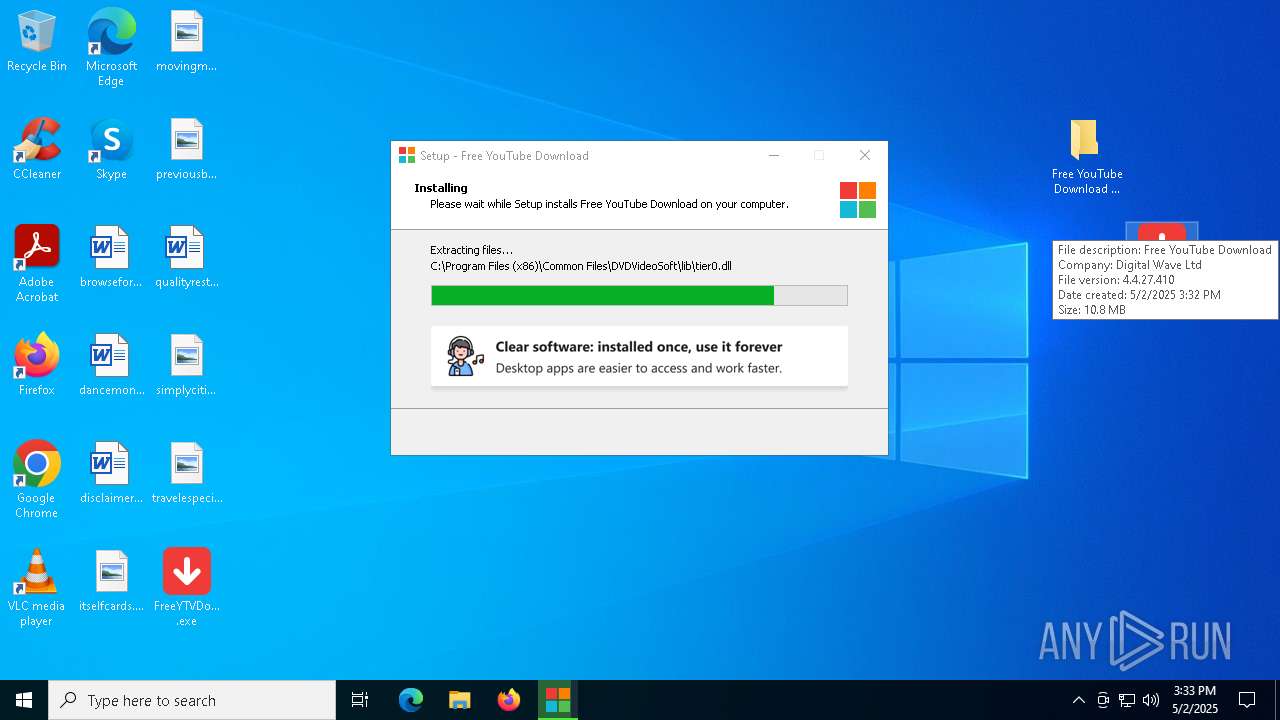Minimize the Setup window
The height and width of the screenshot is (720, 1280).
774,155
